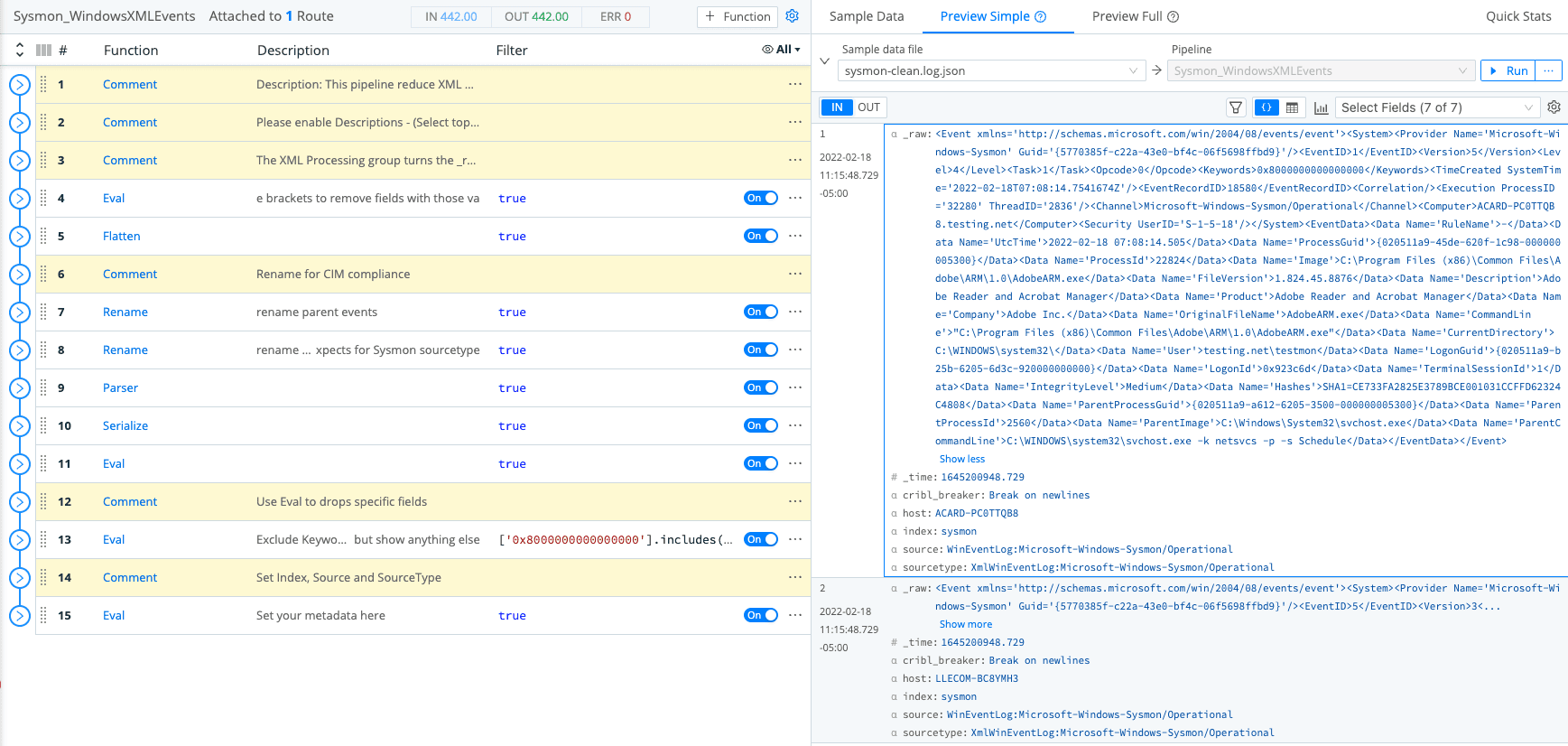This screenshot has height=746, width=1568.
Task: Switch preview to JSON event view icon
Action: pyautogui.click(x=1266, y=107)
